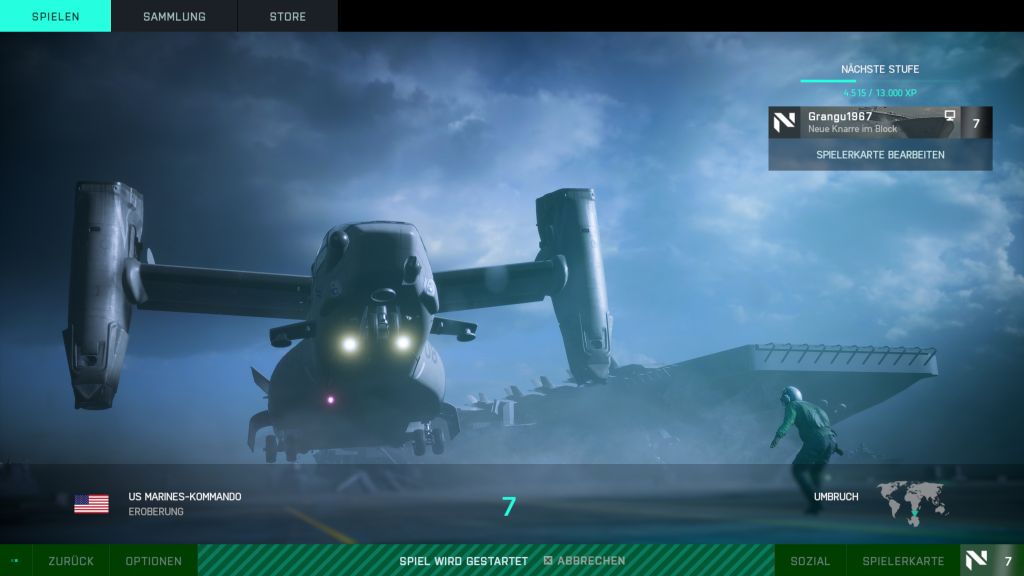Click the title 'Neue Knarre im Block'
This screenshot has width=1024, height=576.
(x=852, y=129)
